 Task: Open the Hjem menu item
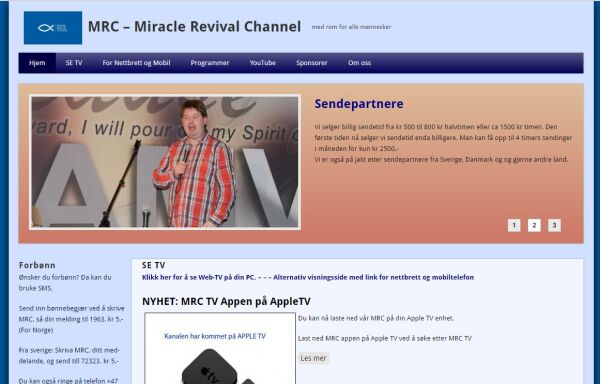click(x=37, y=63)
